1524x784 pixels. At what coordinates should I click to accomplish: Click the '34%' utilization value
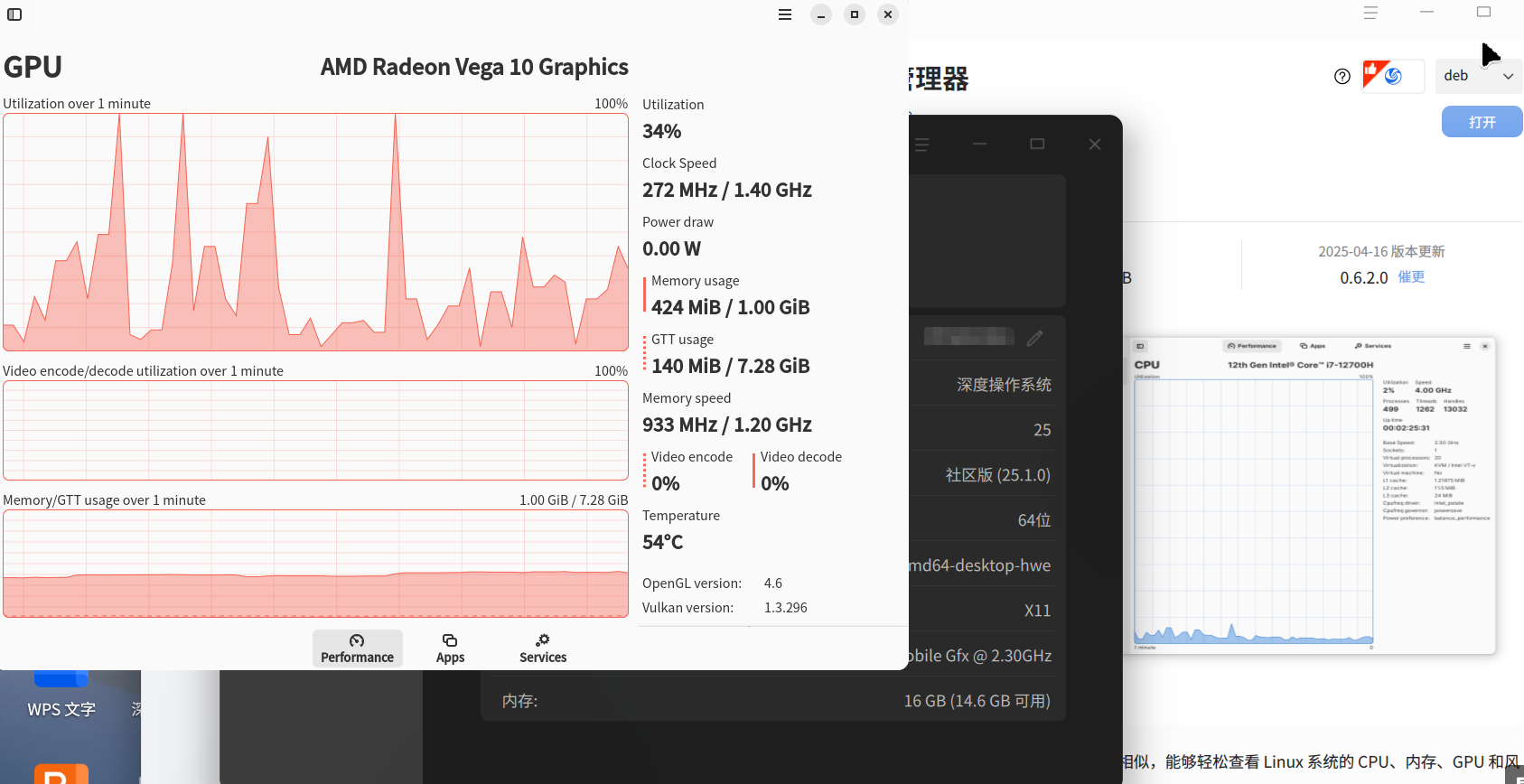tap(662, 131)
